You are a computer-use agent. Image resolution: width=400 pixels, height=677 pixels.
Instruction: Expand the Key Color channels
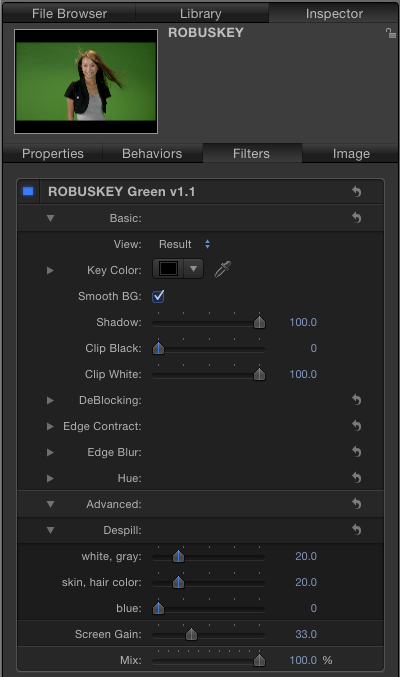(50, 270)
